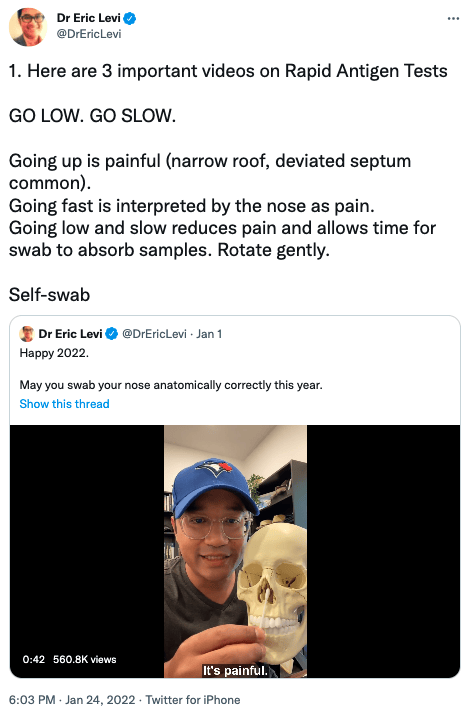Click the "Twitter for iPhone" source link
The height and width of the screenshot is (719, 469).
(x=193, y=700)
